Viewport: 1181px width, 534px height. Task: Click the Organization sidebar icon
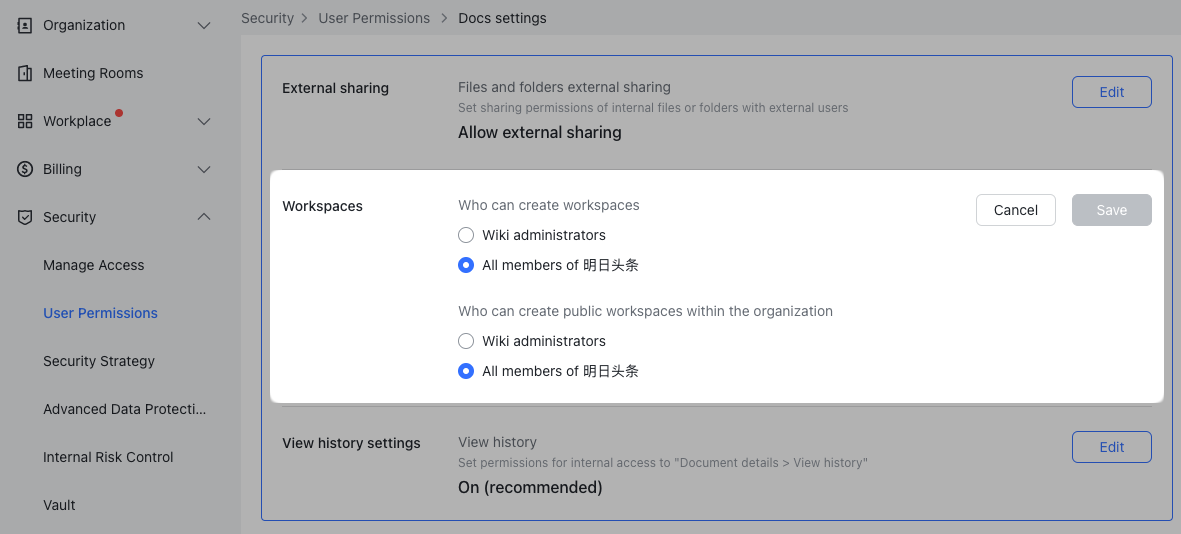[25, 25]
